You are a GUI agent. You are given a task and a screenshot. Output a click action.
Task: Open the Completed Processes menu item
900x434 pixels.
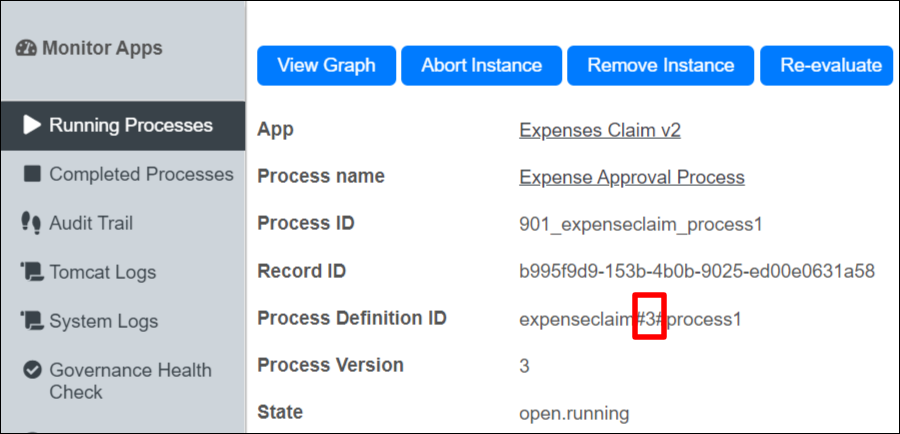(123, 175)
